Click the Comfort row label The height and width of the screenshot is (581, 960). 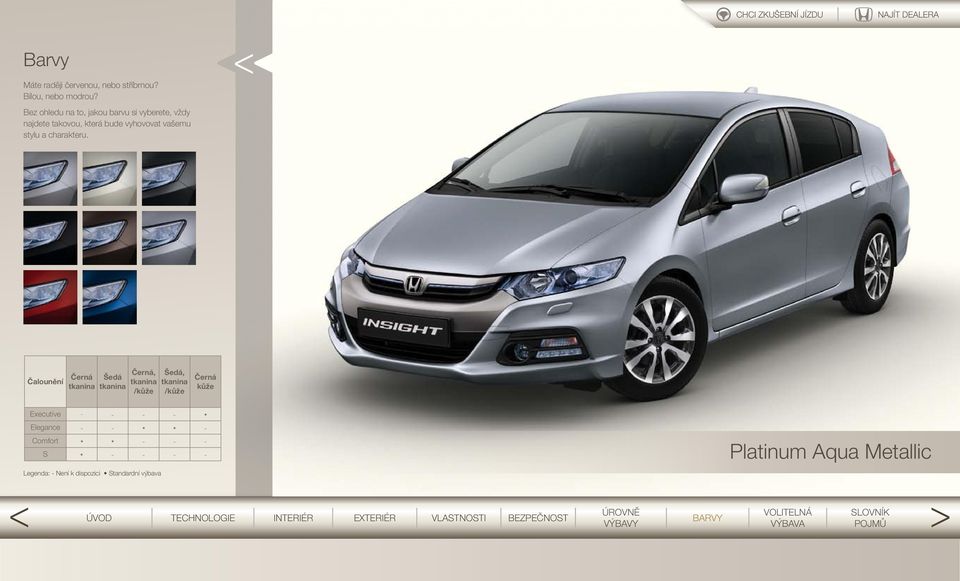coord(45,441)
